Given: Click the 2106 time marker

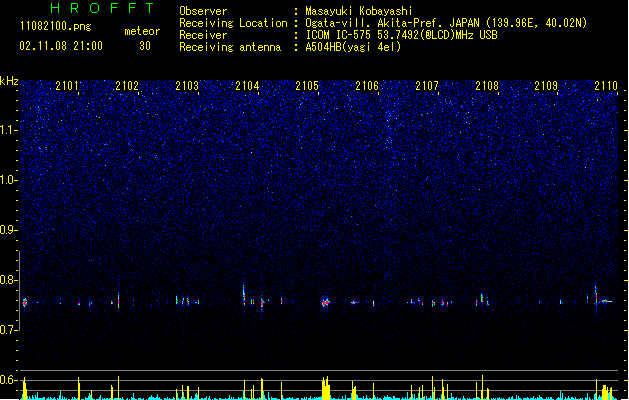Looking at the screenshot, I should coord(367,86).
